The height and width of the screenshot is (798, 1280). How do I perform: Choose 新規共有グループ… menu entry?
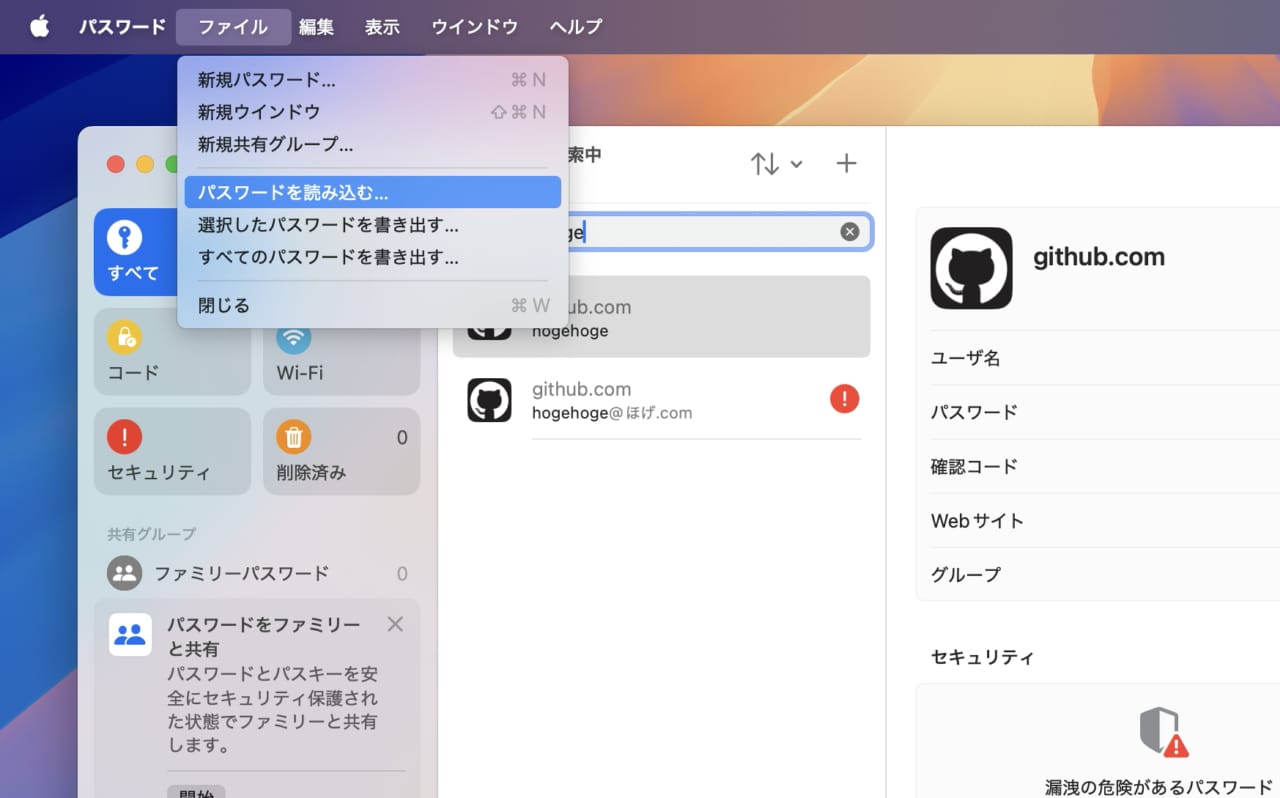(x=372, y=144)
